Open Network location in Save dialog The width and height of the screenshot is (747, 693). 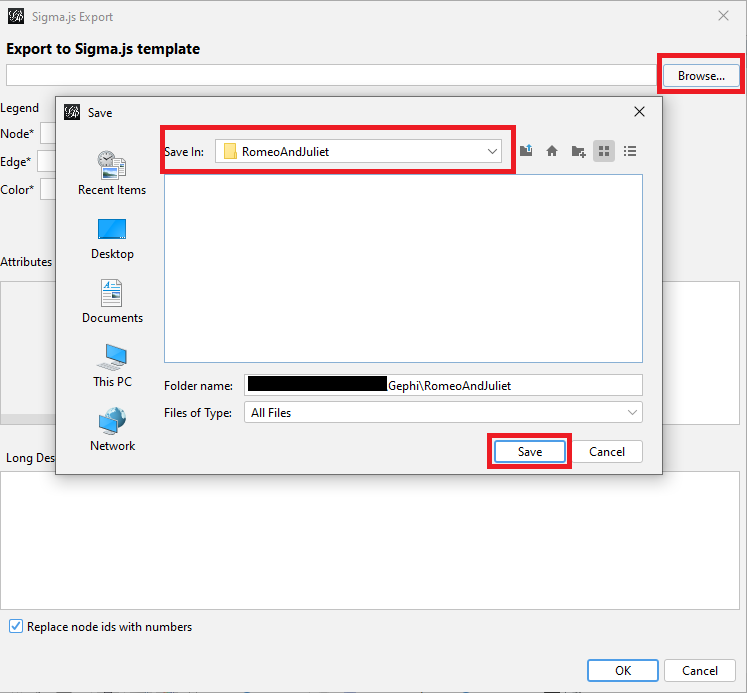[x=112, y=429]
